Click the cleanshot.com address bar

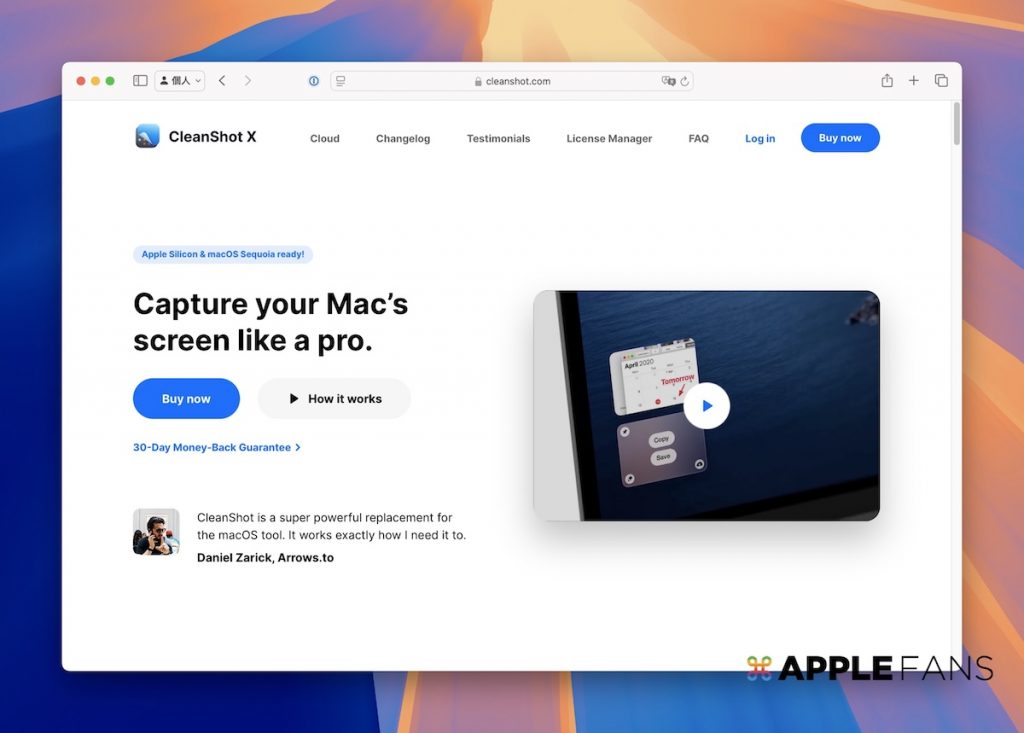click(x=512, y=81)
